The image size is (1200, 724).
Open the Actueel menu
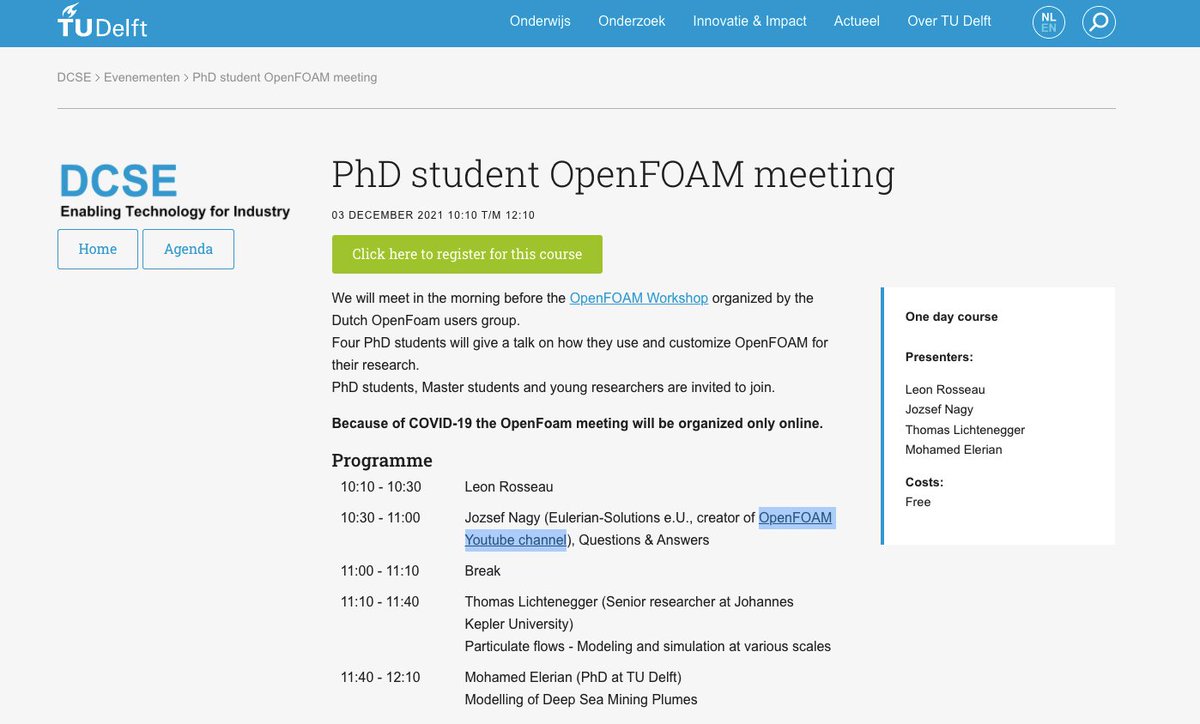coord(857,21)
